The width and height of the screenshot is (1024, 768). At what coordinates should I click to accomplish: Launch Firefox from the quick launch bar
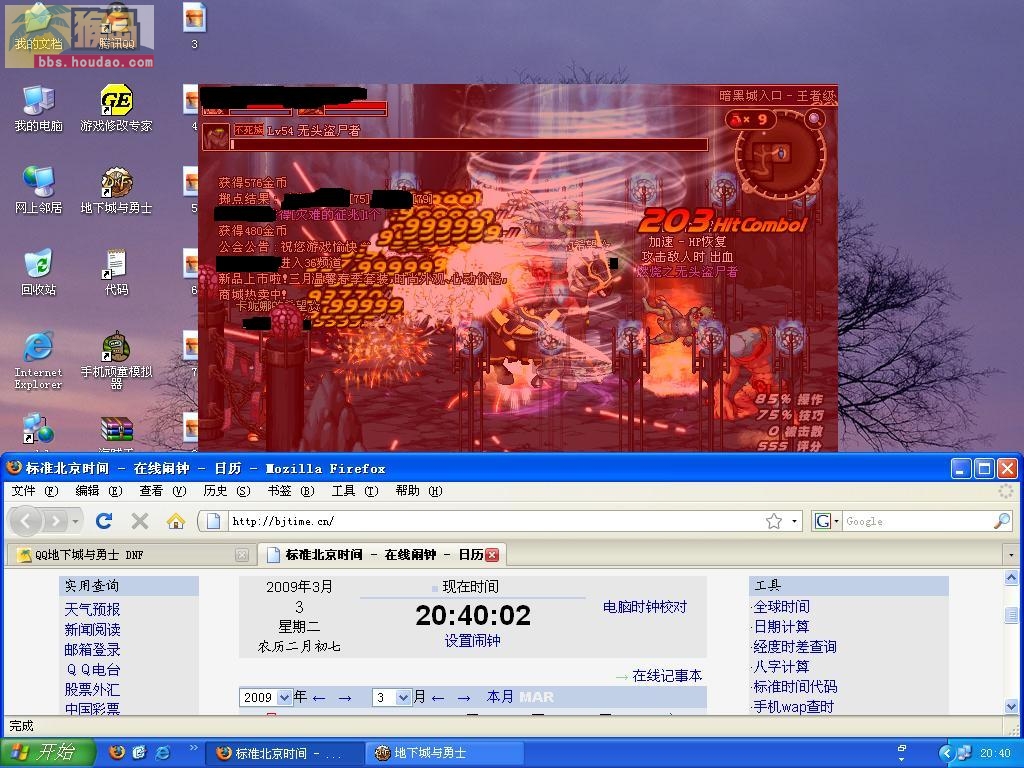click(x=117, y=752)
